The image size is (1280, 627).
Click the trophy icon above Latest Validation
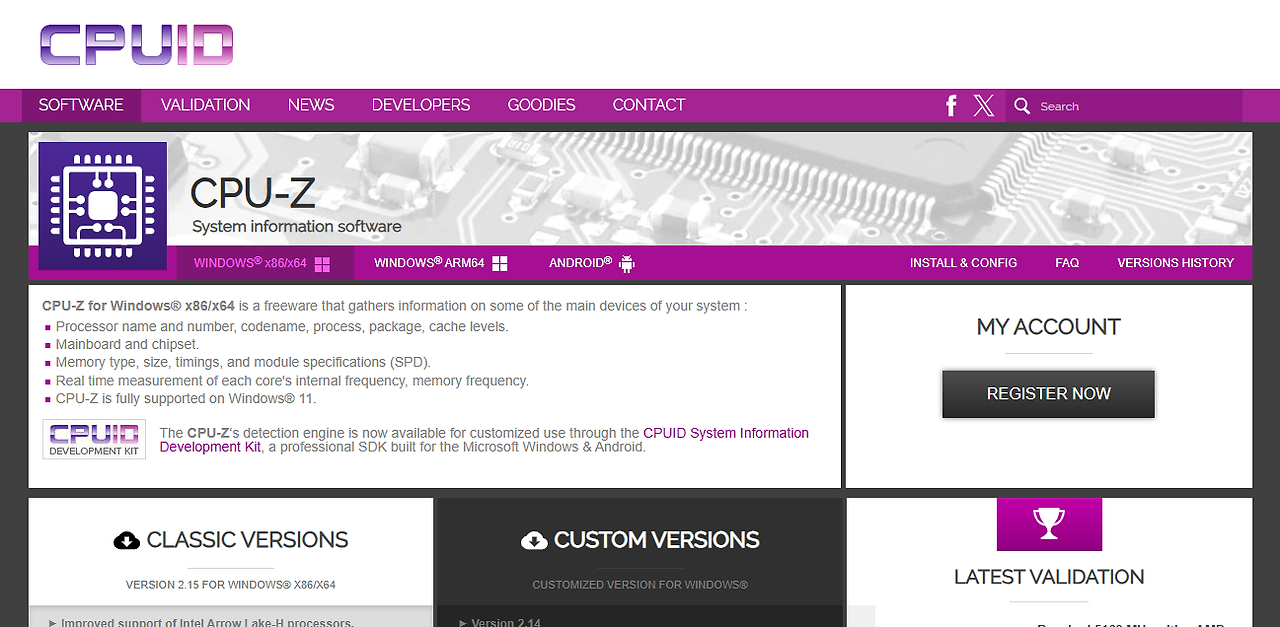pos(1049,524)
